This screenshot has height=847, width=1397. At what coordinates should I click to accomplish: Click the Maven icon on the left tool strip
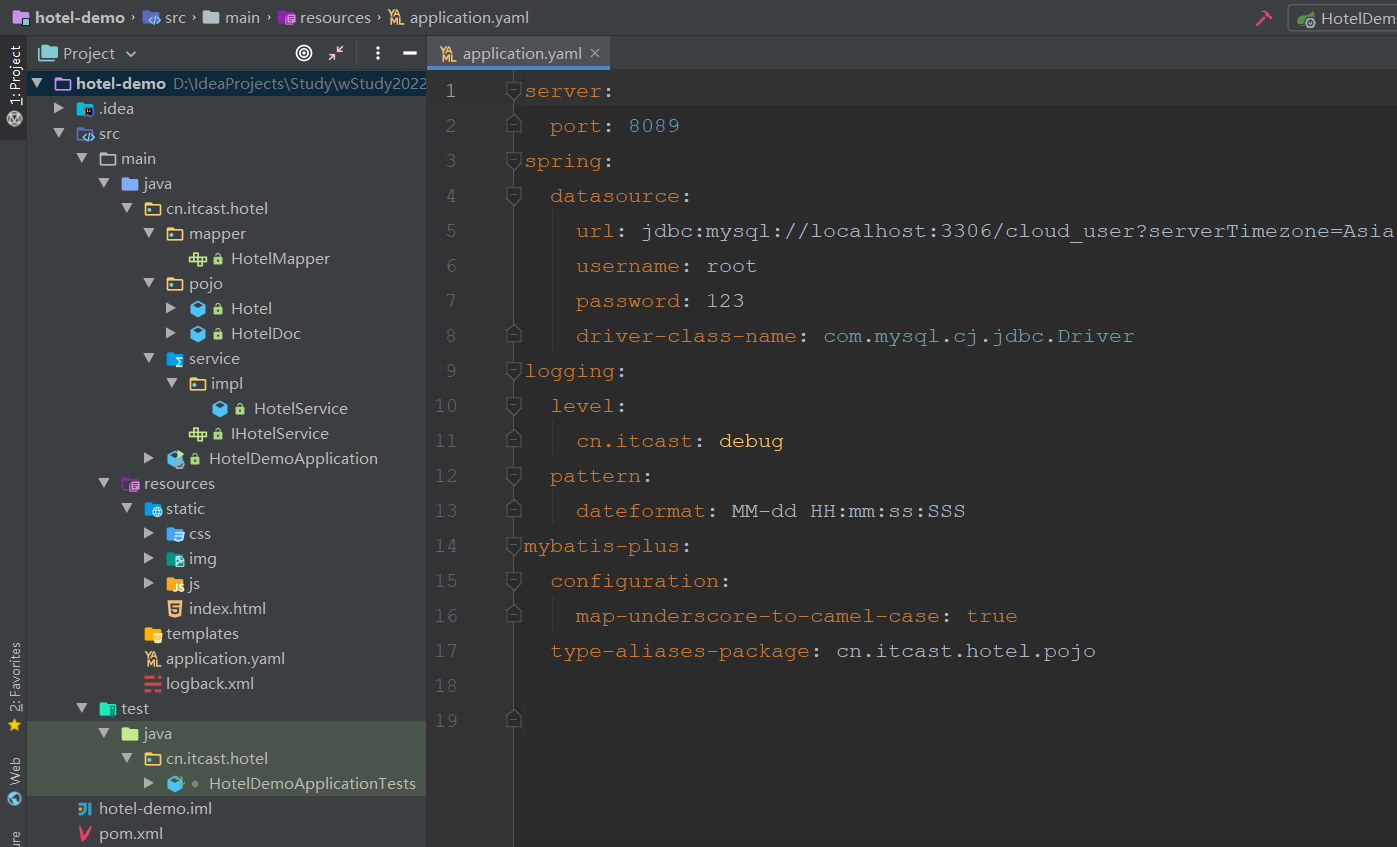click(14, 118)
